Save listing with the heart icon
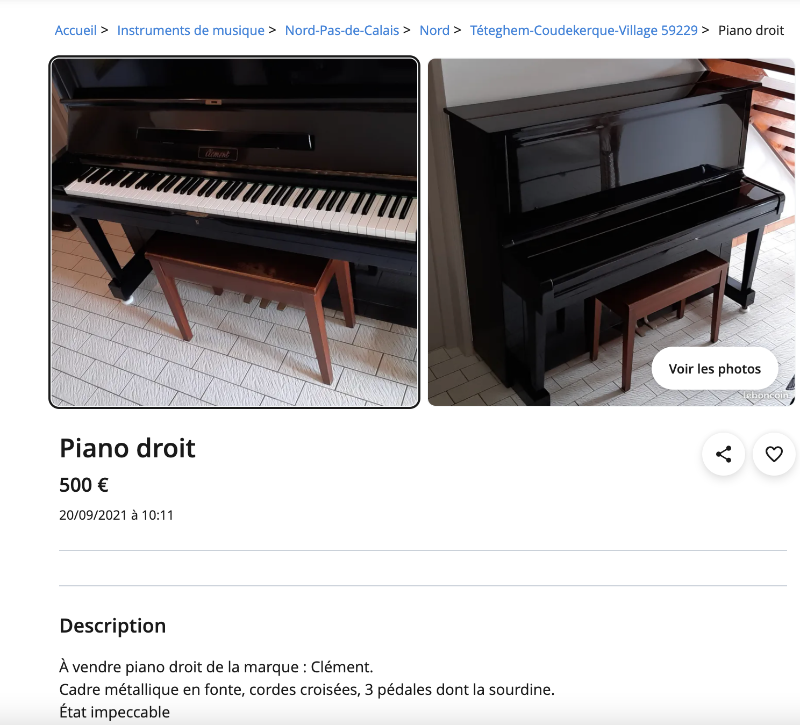The width and height of the screenshot is (800, 725). [x=774, y=454]
